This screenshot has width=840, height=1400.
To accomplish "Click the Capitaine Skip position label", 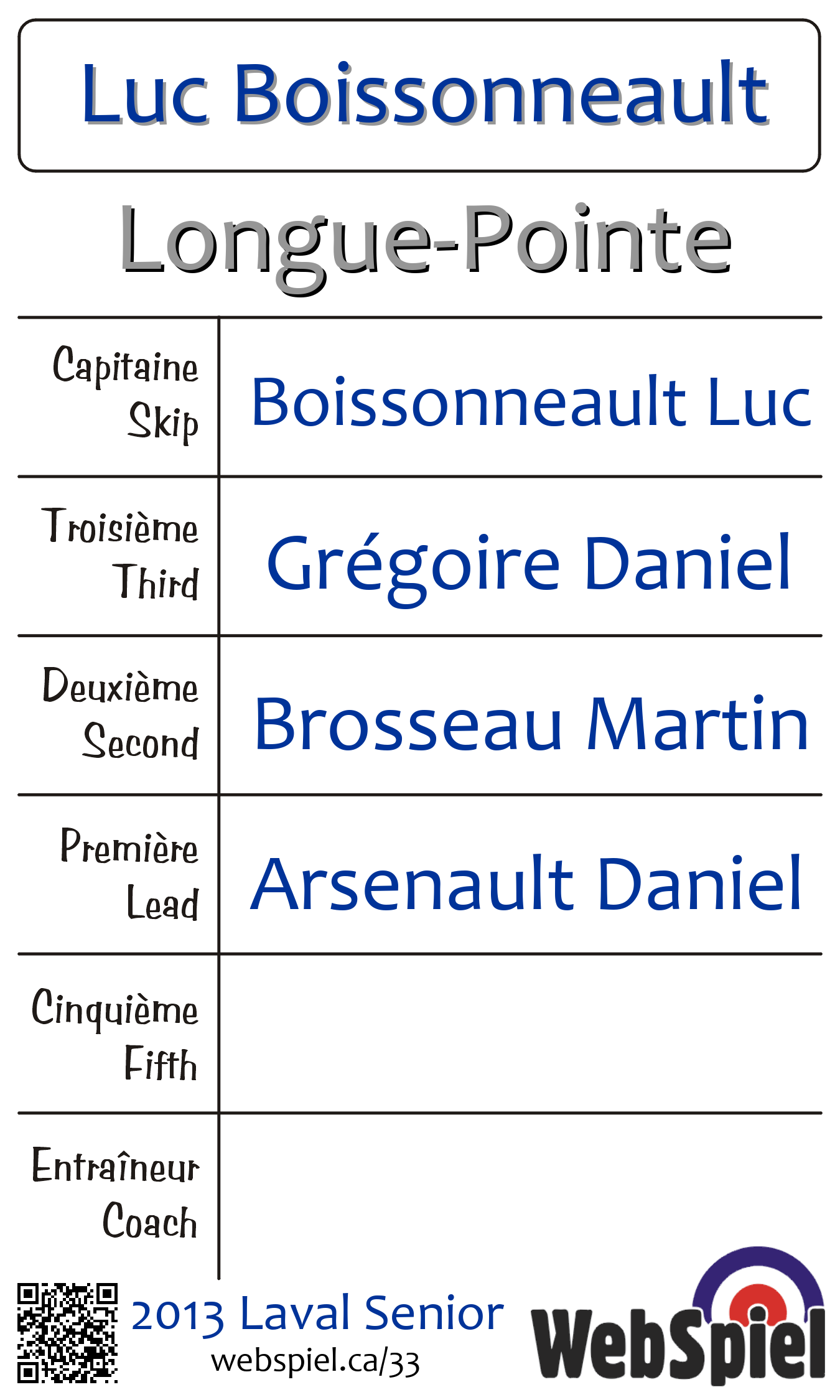I will tap(124, 394).
